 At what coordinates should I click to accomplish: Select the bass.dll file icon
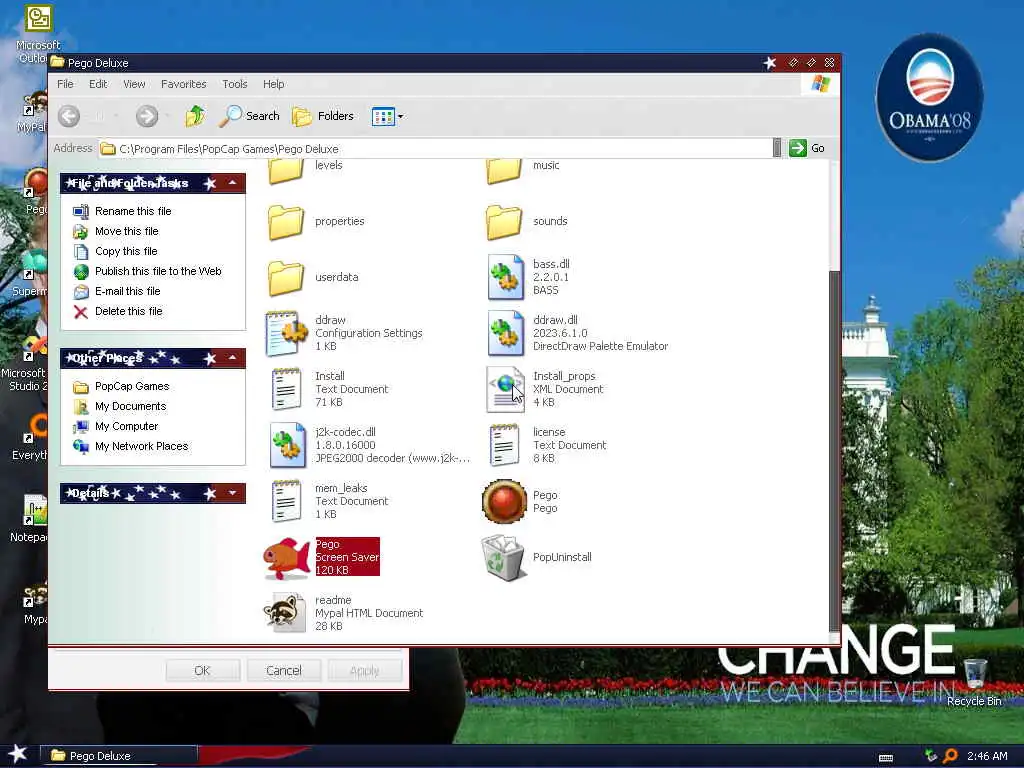505,277
